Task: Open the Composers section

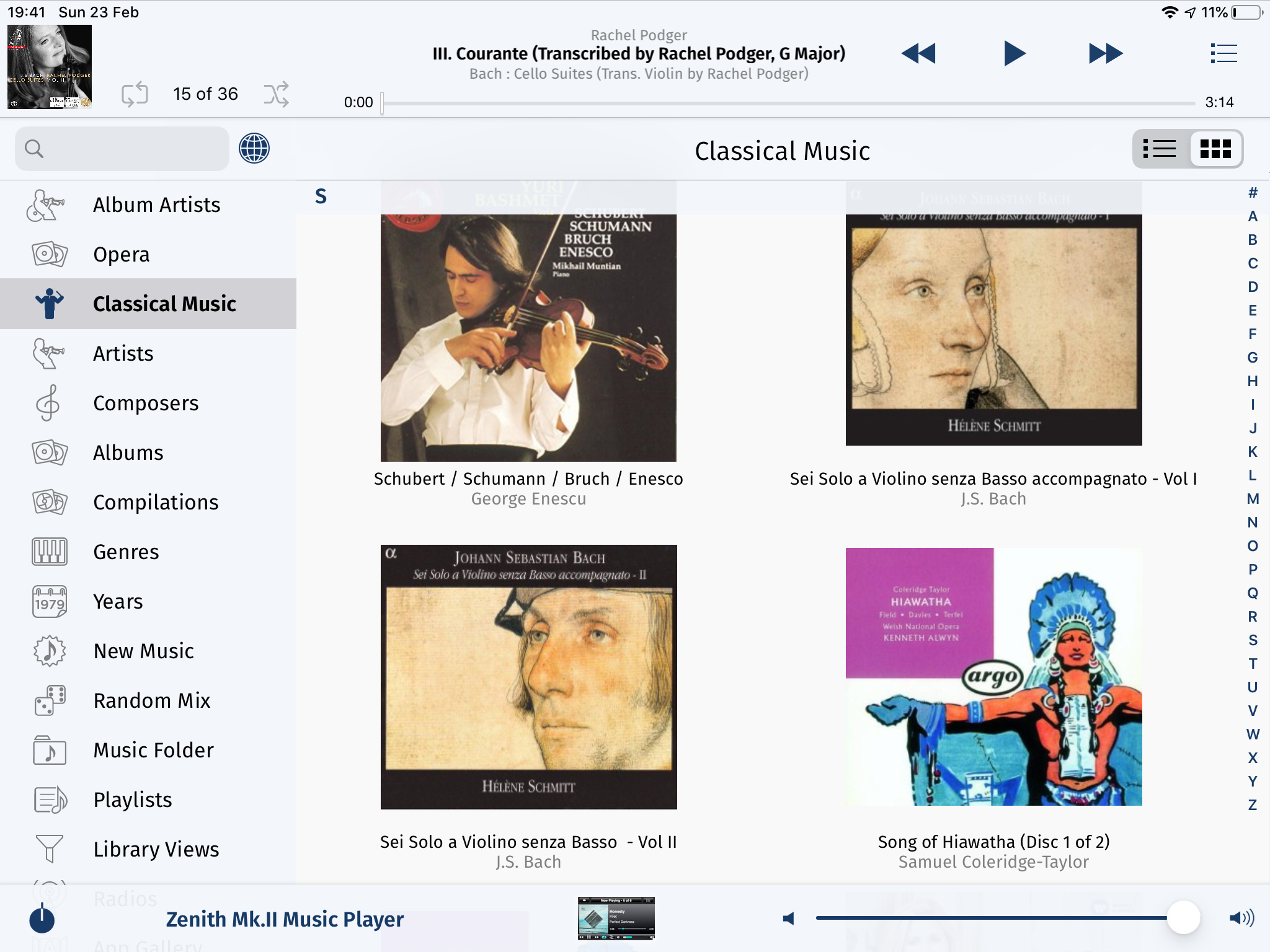Action: coord(148,403)
